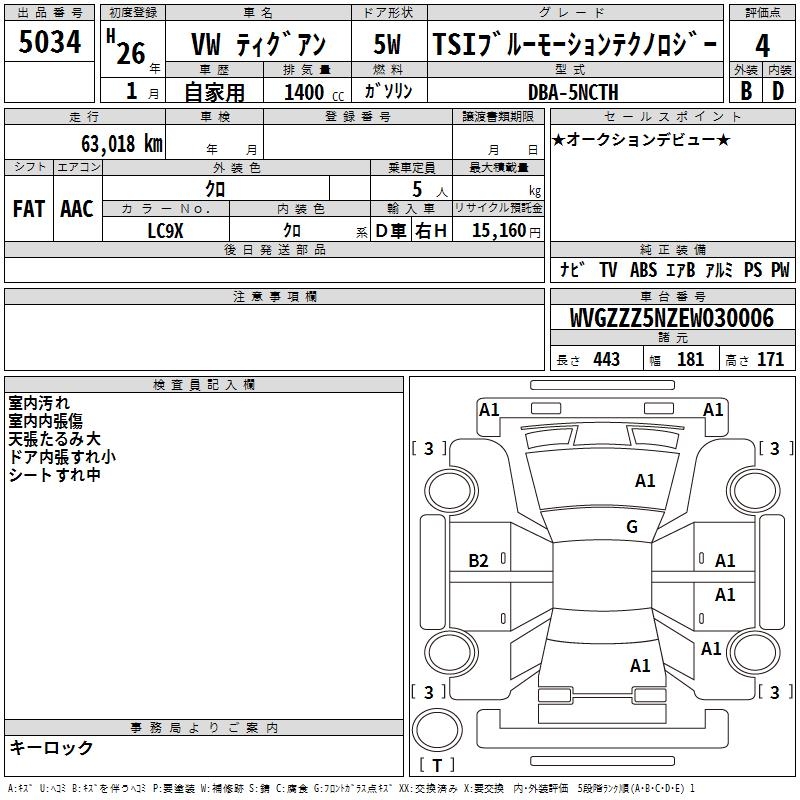Click the displacement value 1400 cc
800x800 pixels.
point(314,92)
